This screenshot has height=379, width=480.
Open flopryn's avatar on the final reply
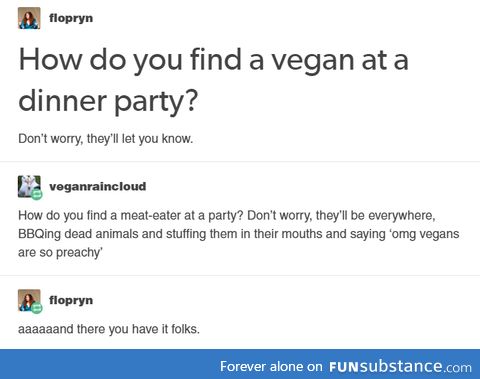point(29,300)
